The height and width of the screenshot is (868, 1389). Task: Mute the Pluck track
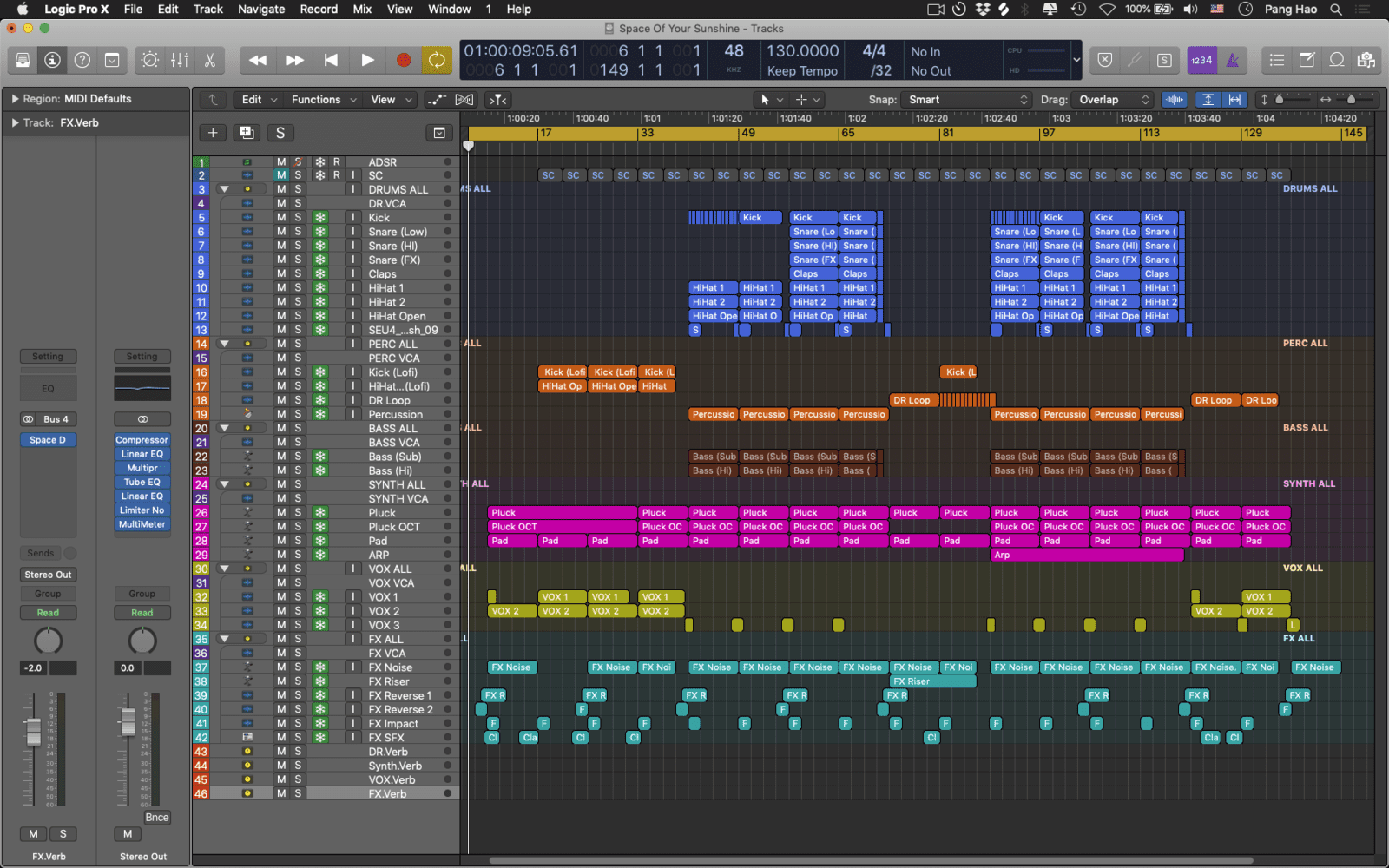point(281,513)
